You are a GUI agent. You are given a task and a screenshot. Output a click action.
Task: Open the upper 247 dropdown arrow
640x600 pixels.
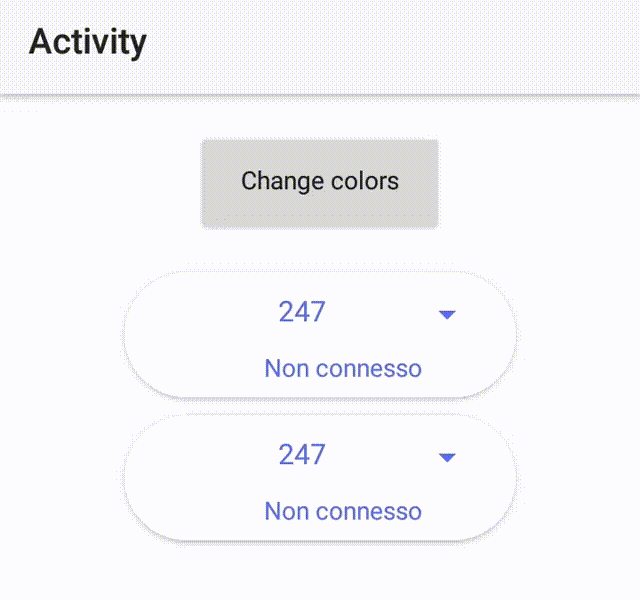tap(447, 315)
